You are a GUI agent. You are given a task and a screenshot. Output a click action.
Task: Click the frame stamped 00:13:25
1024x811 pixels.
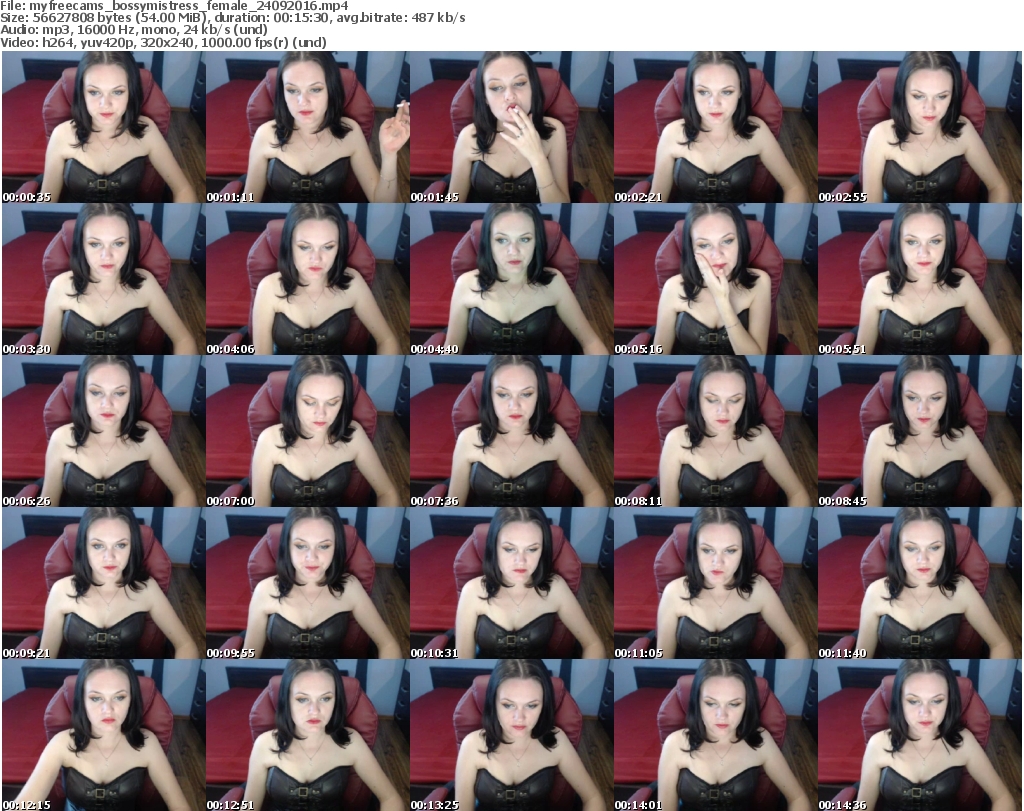pyautogui.click(x=511, y=735)
